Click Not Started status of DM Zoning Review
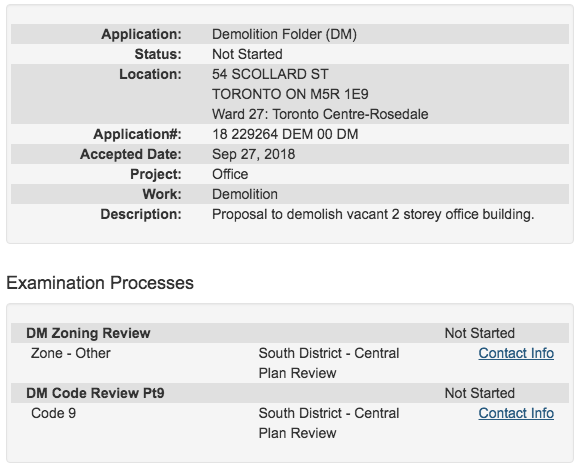 (480, 333)
